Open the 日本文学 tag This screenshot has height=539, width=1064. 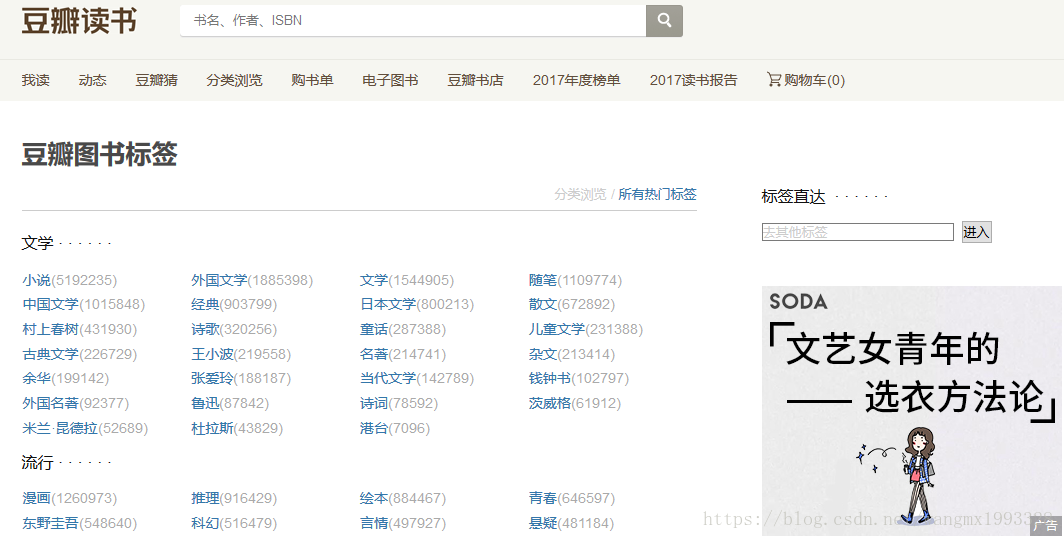tap(388, 304)
